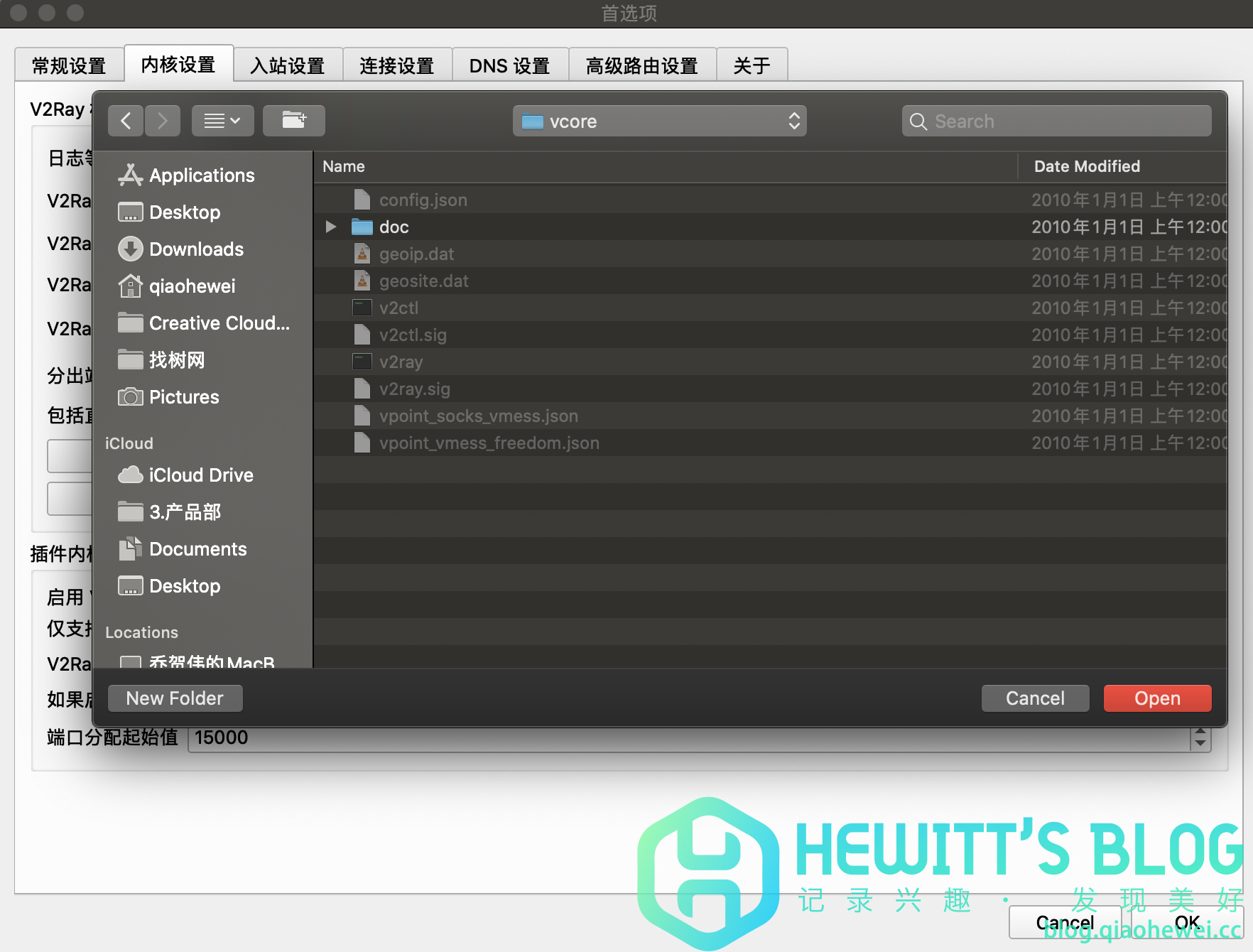
Task: Sort by the Name column header
Action: pyautogui.click(x=665, y=166)
